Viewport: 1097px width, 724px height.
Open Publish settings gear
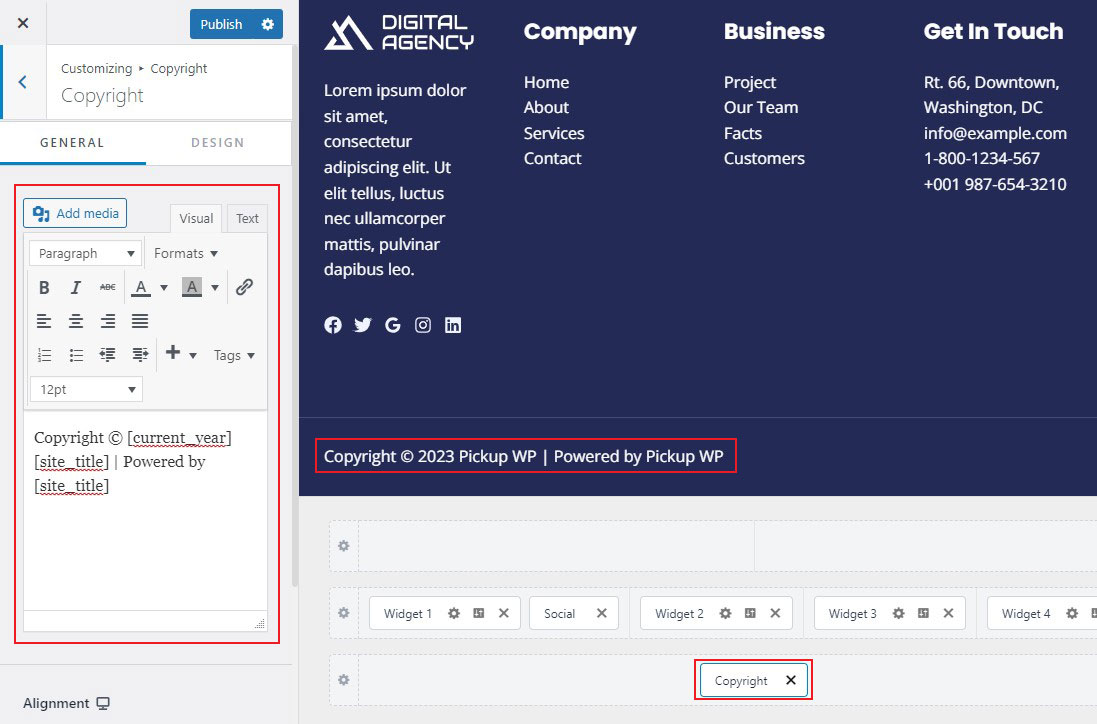[x=267, y=24]
